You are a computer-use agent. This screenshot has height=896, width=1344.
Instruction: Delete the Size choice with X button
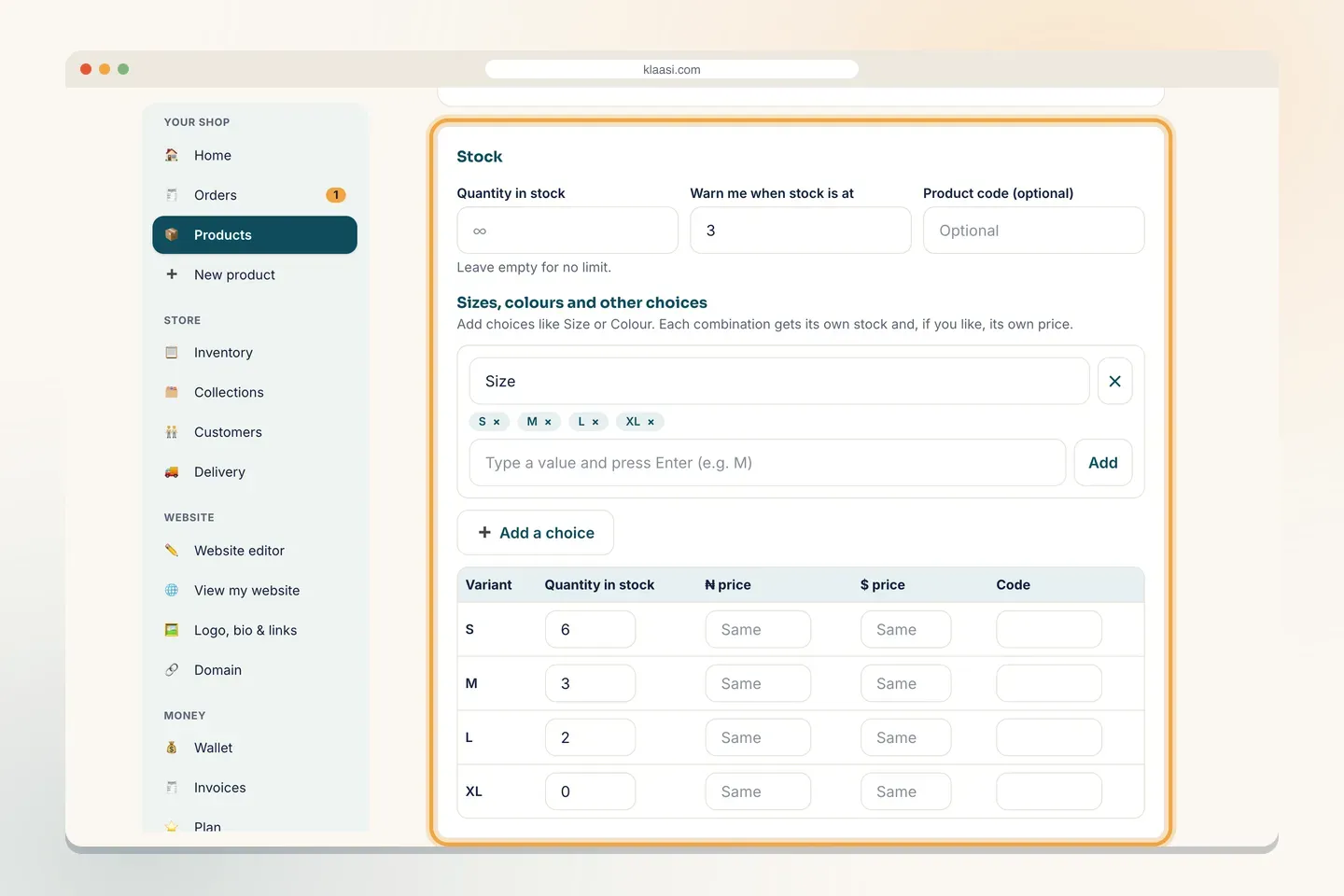point(1114,381)
